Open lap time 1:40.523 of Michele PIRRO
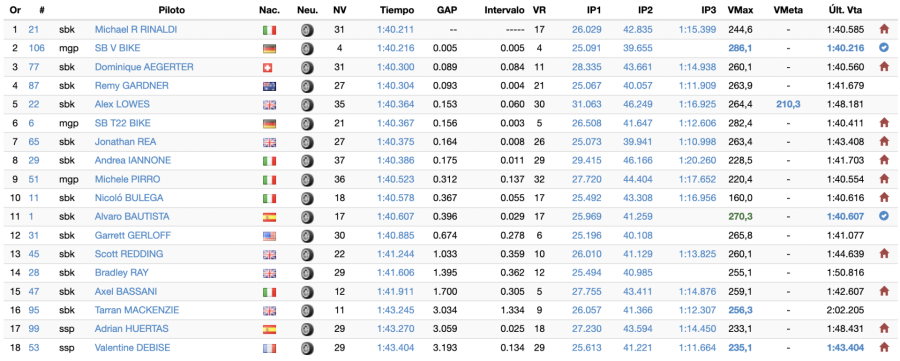 pos(395,179)
